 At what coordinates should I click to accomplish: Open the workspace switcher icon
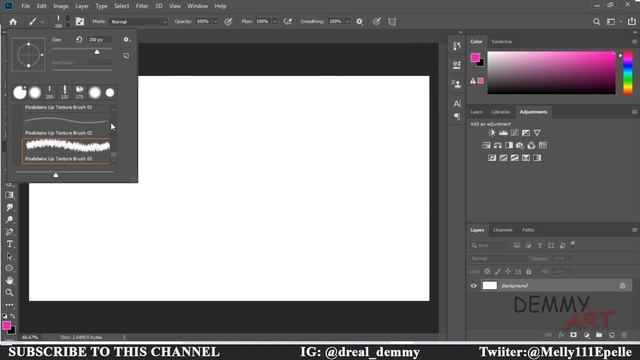(611, 22)
